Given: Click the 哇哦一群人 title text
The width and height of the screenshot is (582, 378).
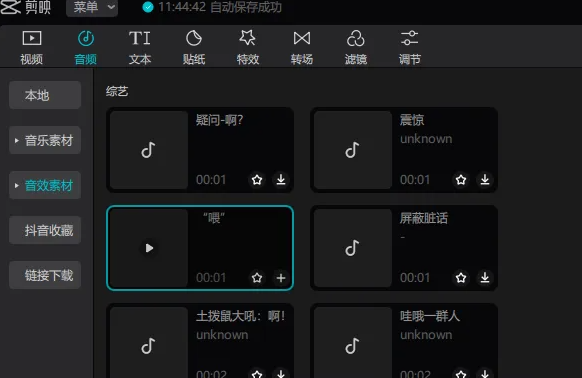Looking at the screenshot, I should [x=430, y=316].
